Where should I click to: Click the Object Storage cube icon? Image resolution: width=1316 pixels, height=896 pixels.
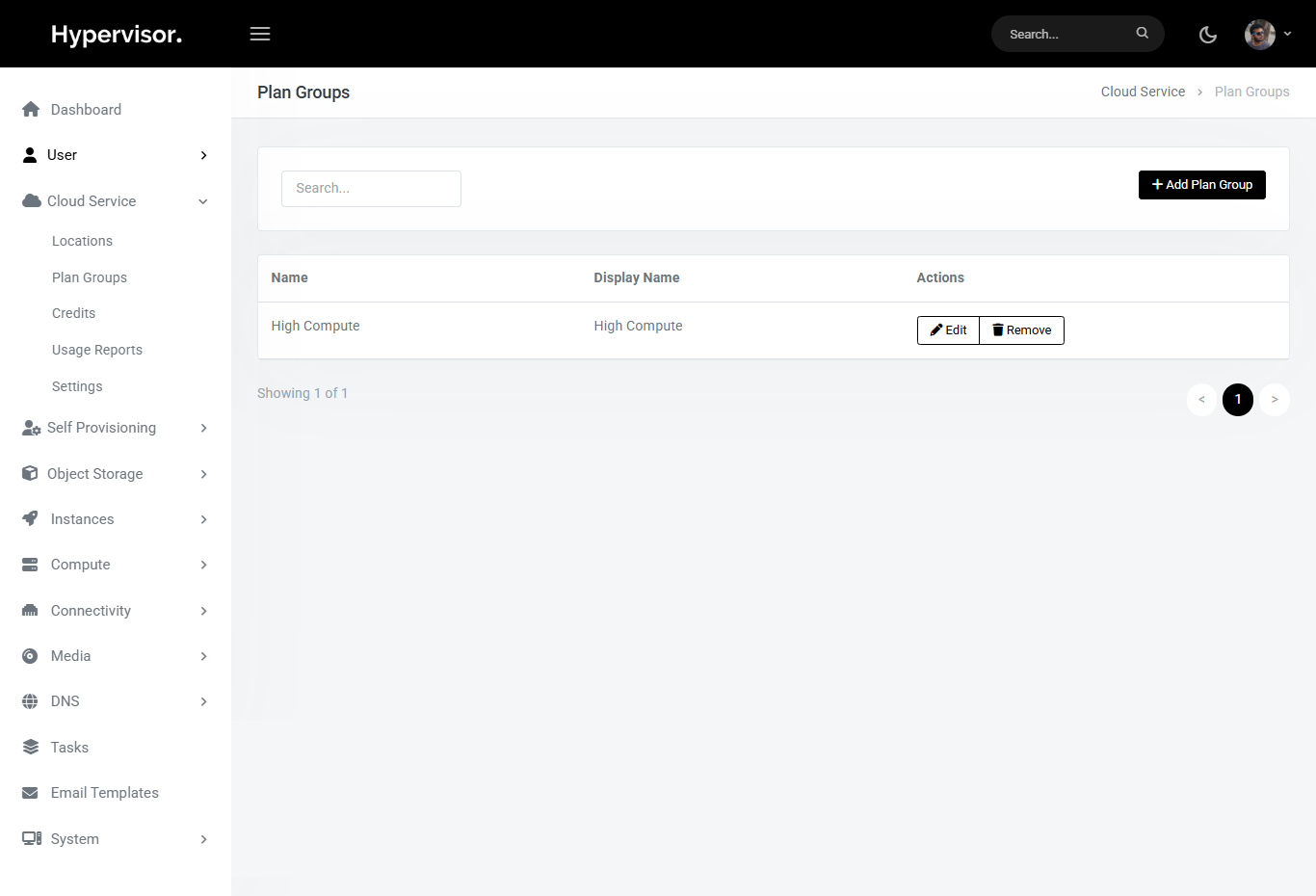click(30, 474)
